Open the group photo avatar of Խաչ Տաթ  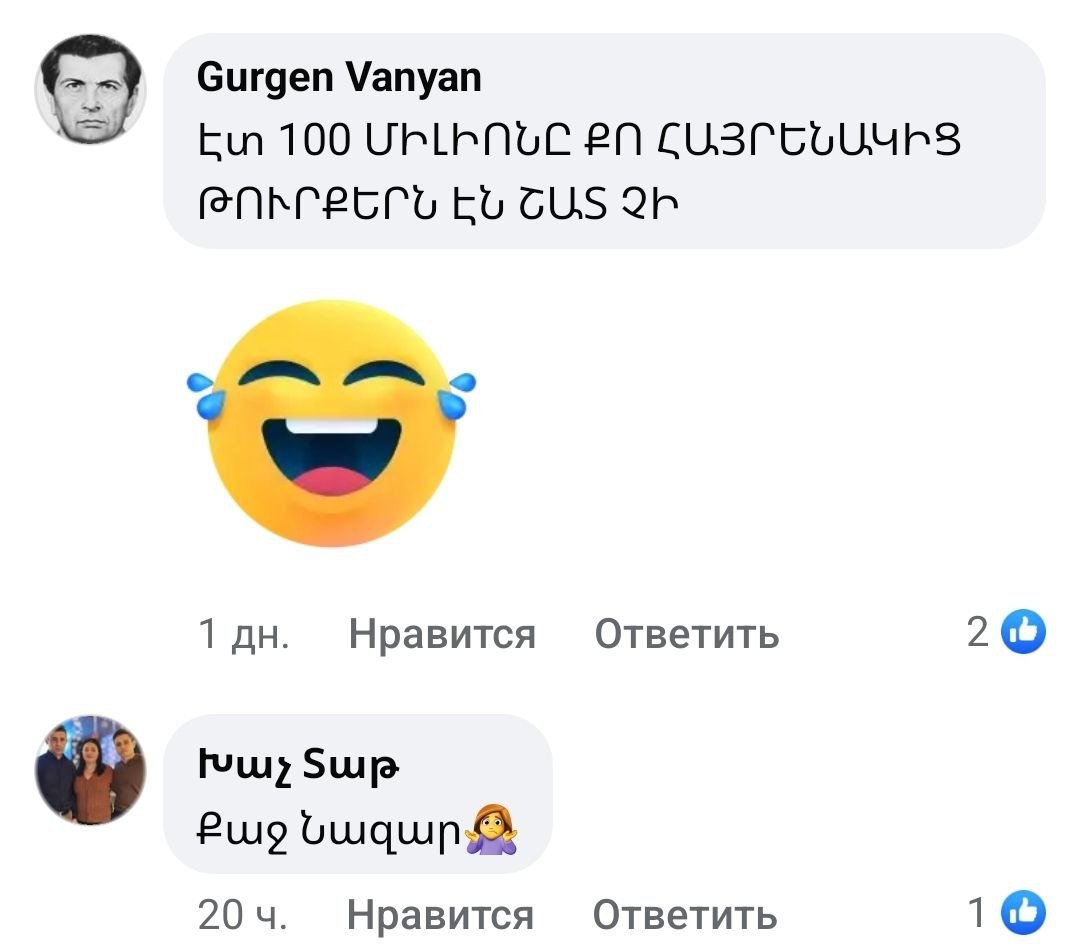[90, 770]
